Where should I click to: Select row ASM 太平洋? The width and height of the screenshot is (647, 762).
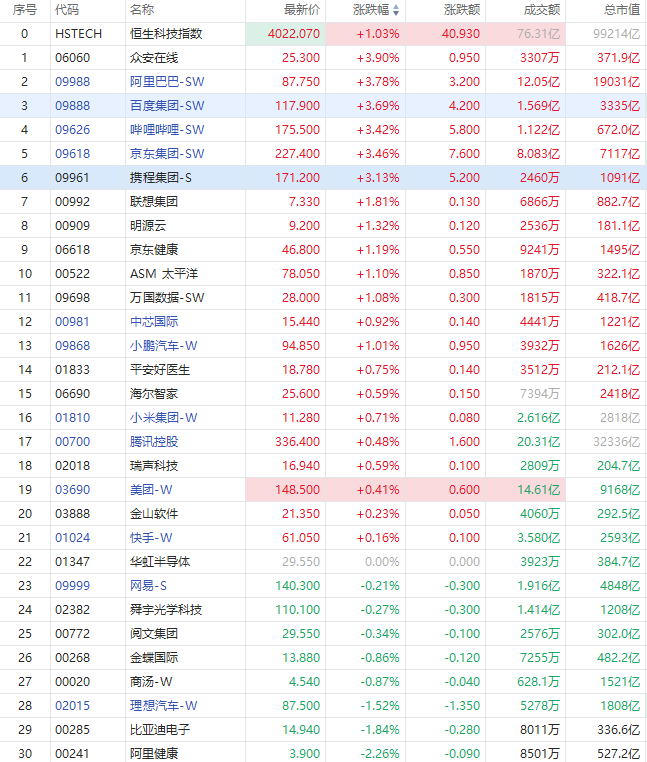pyautogui.click(x=323, y=274)
